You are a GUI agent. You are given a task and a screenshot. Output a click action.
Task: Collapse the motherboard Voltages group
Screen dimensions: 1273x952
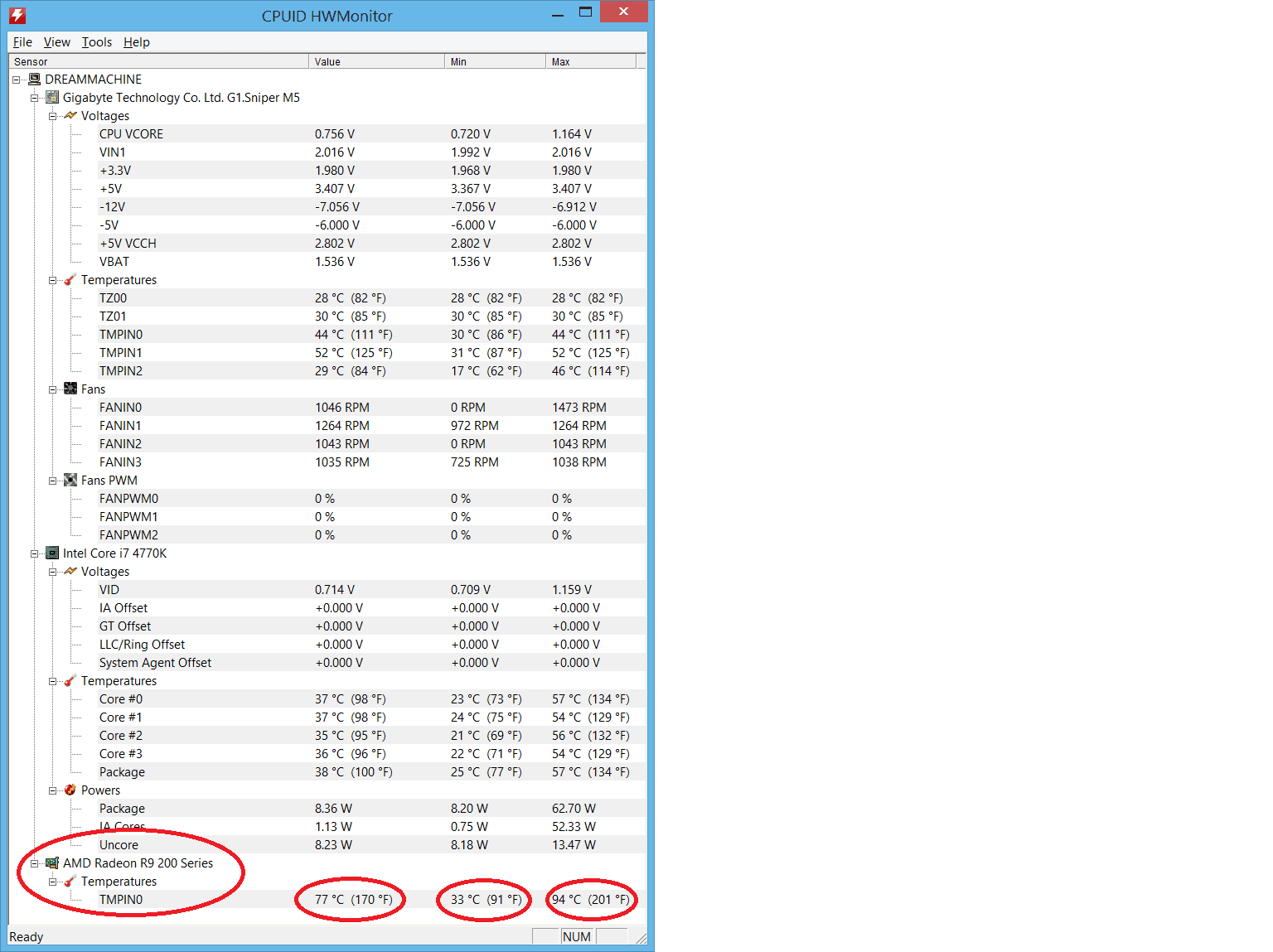pos(52,116)
